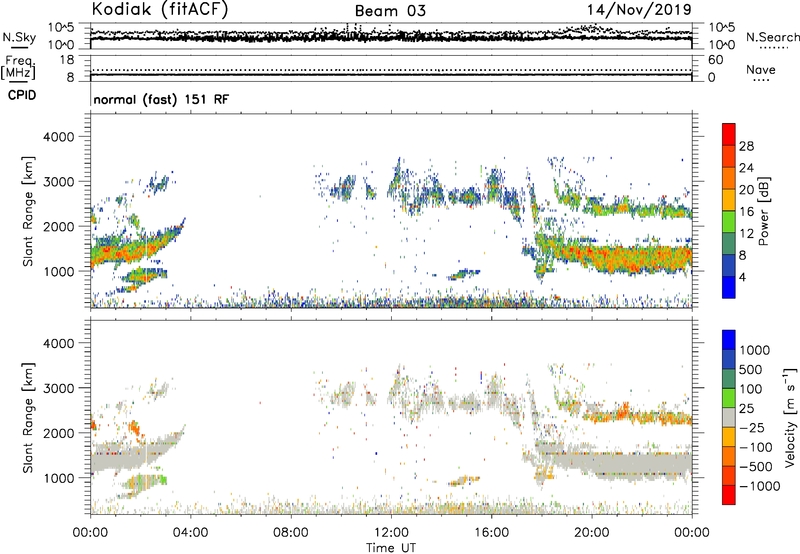Click the red bottom of the Velocity color bar
The image size is (800, 554).
tap(729, 495)
